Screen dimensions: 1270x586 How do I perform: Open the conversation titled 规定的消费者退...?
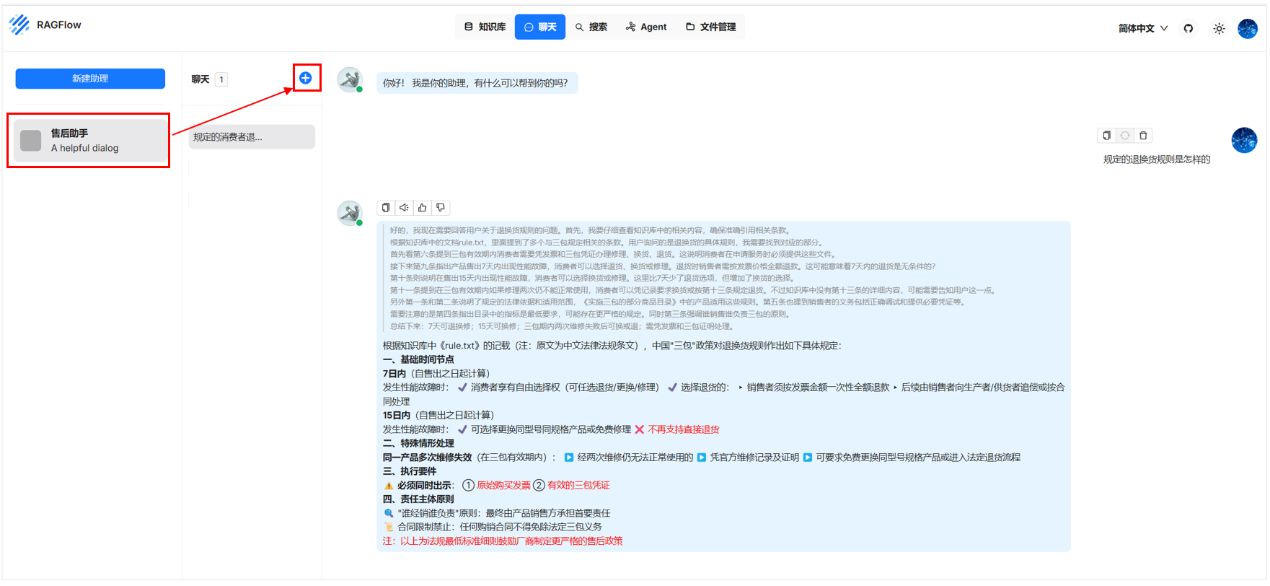tap(250, 137)
